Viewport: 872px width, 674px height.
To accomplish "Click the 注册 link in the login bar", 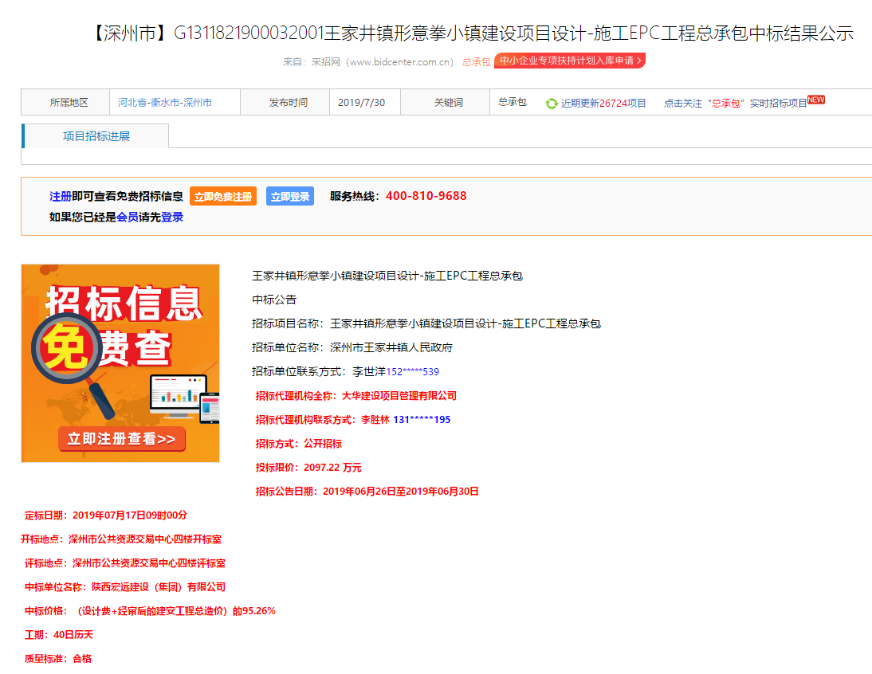I will pyautogui.click(x=60, y=196).
